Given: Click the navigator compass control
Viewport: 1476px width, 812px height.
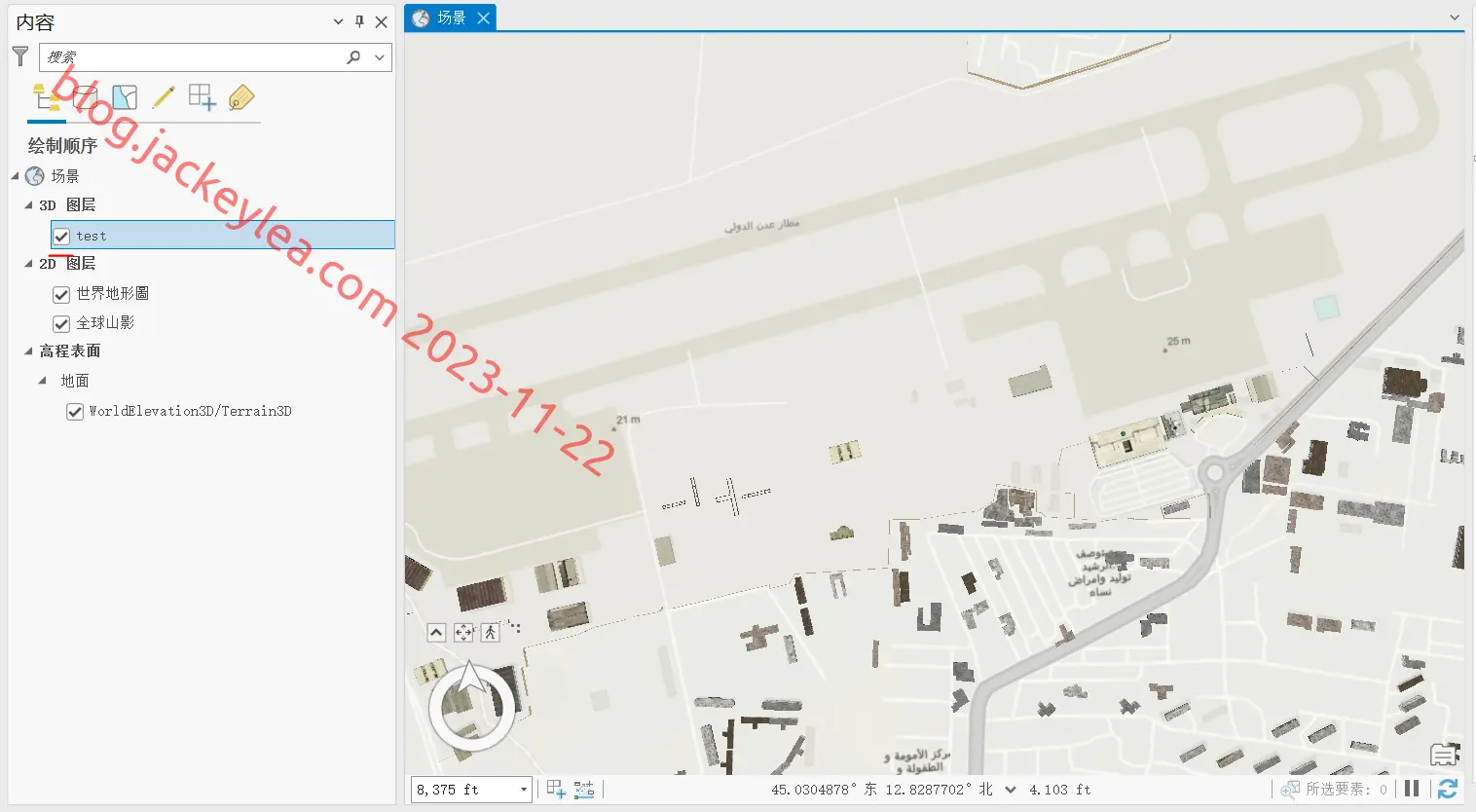Looking at the screenshot, I should tap(472, 706).
